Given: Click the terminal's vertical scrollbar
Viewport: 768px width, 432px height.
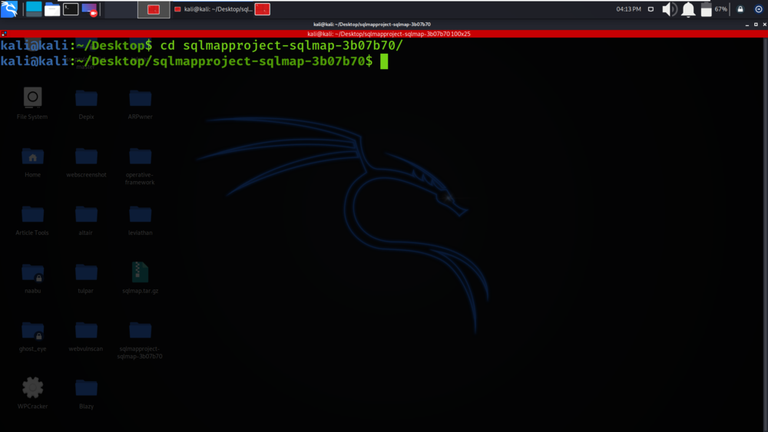Looking at the screenshot, I should (765, 235).
